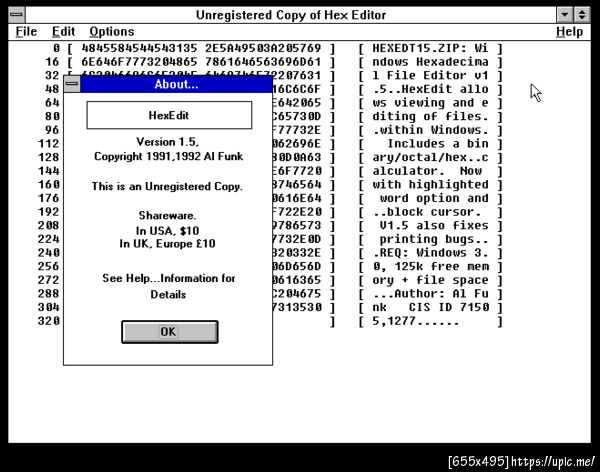
Task: Click ASCII text '5,1277......'
Action: point(416,321)
